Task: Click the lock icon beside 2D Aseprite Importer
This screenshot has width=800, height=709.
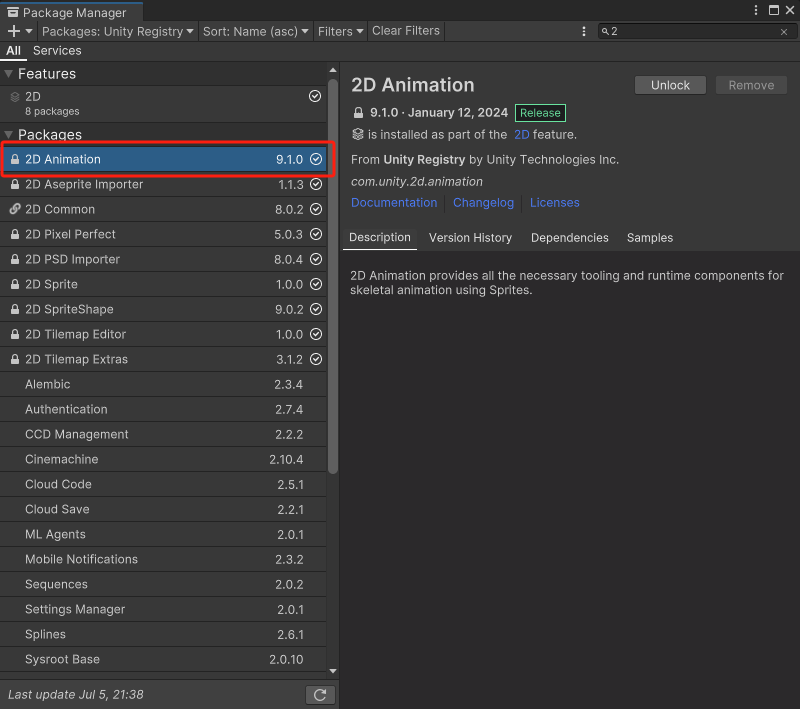Action: pos(15,184)
